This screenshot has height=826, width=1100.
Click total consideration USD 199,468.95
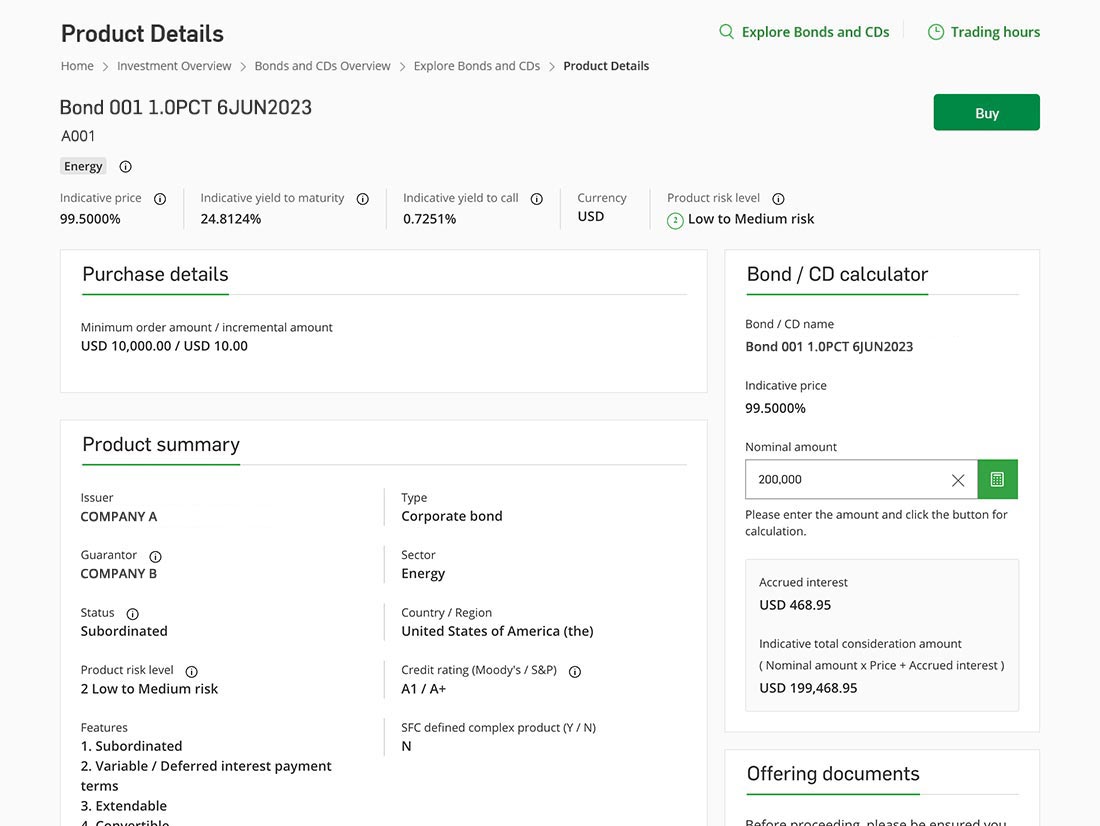pos(808,688)
